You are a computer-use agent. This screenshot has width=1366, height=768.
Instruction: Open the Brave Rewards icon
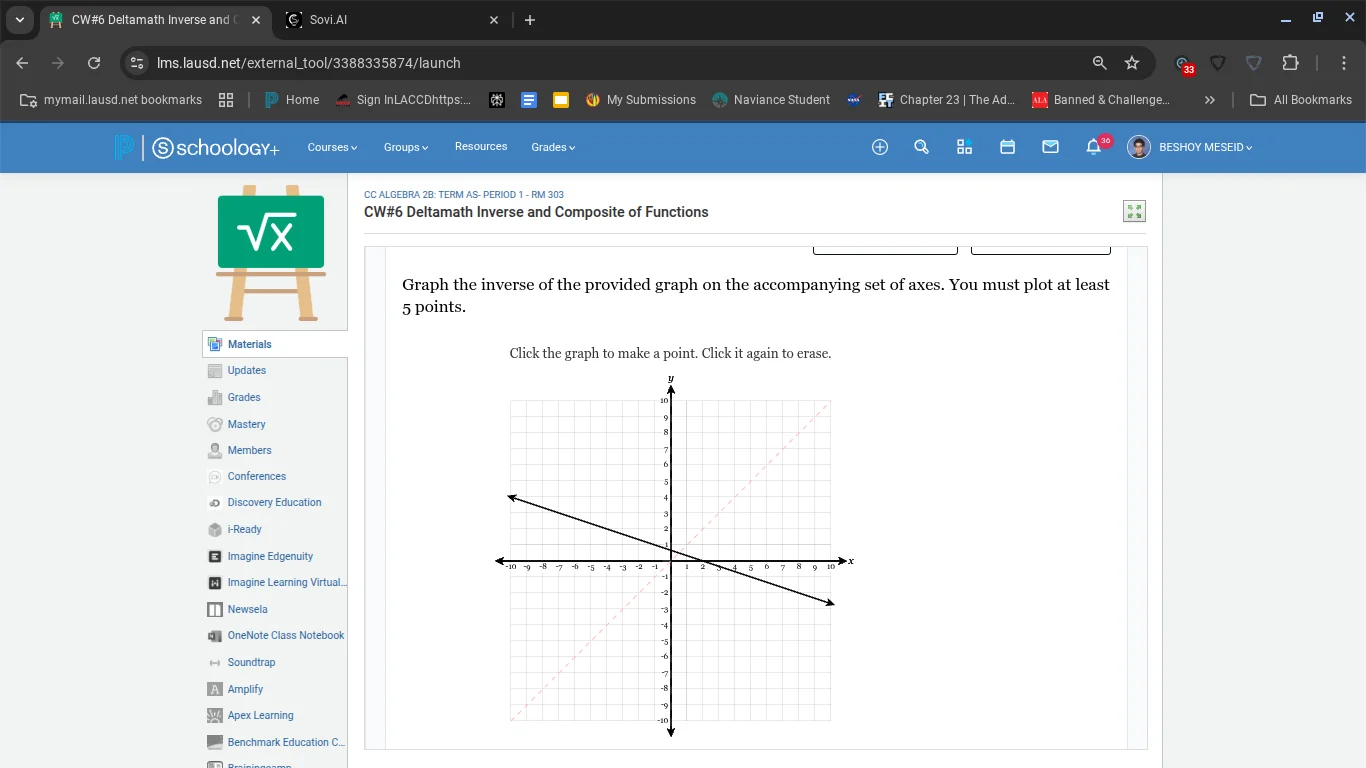(1183, 62)
